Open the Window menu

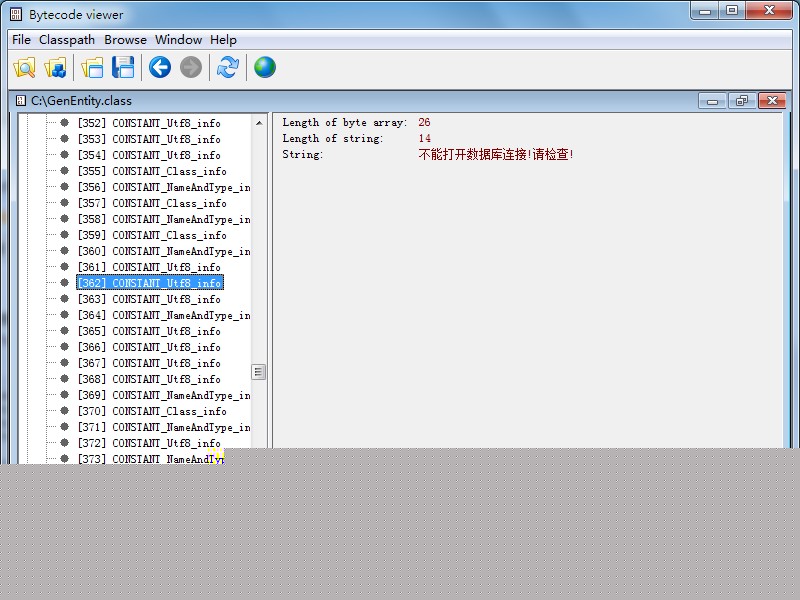pyautogui.click(x=178, y=40)
